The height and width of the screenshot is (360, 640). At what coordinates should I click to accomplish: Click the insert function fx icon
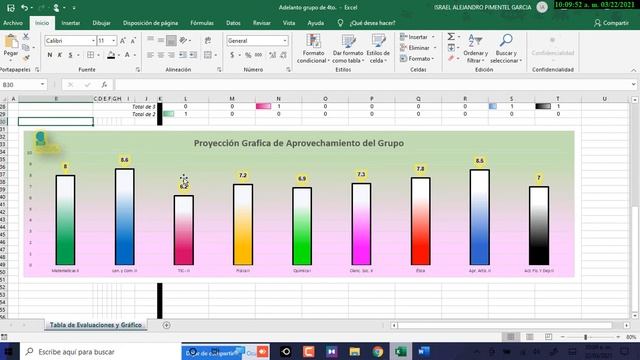(x=104, y=84)
